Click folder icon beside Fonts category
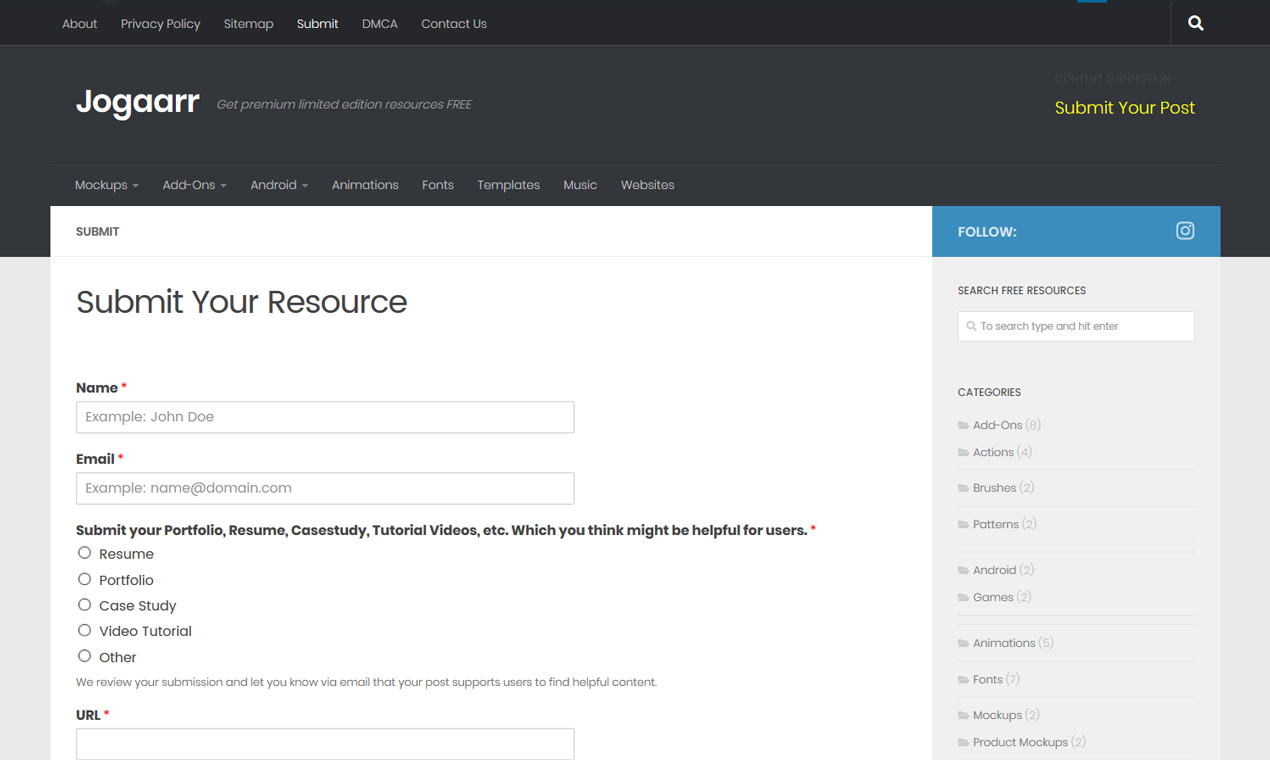 [x=963, y=680]
